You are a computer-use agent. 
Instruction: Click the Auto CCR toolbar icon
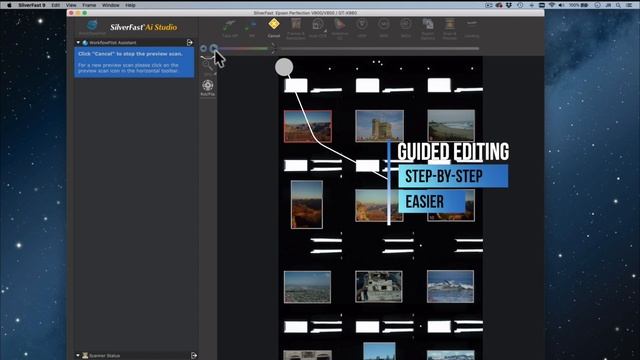(x=318, y=25)
